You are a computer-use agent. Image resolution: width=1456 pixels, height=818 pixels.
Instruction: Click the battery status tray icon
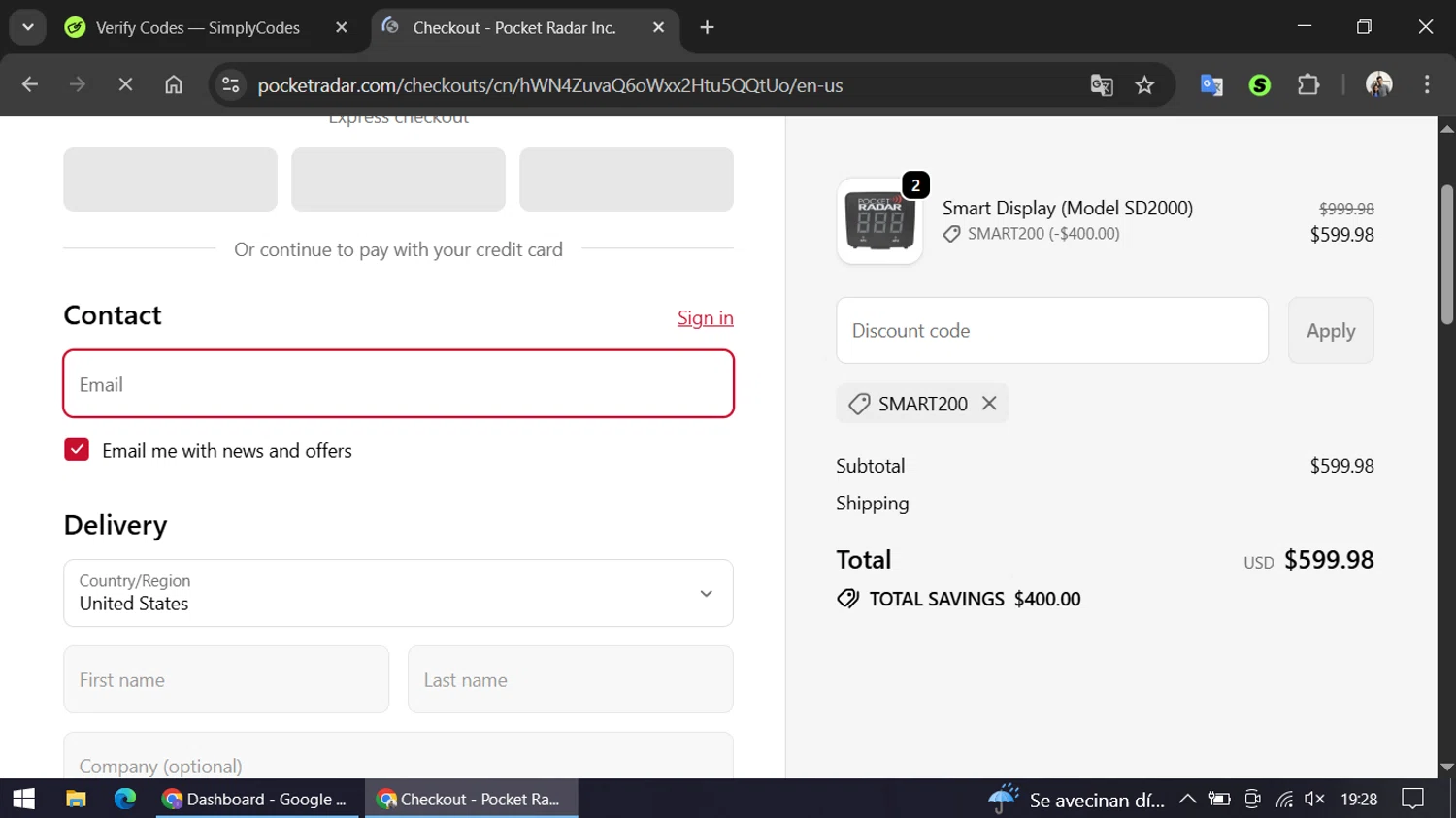(1220, 800)
